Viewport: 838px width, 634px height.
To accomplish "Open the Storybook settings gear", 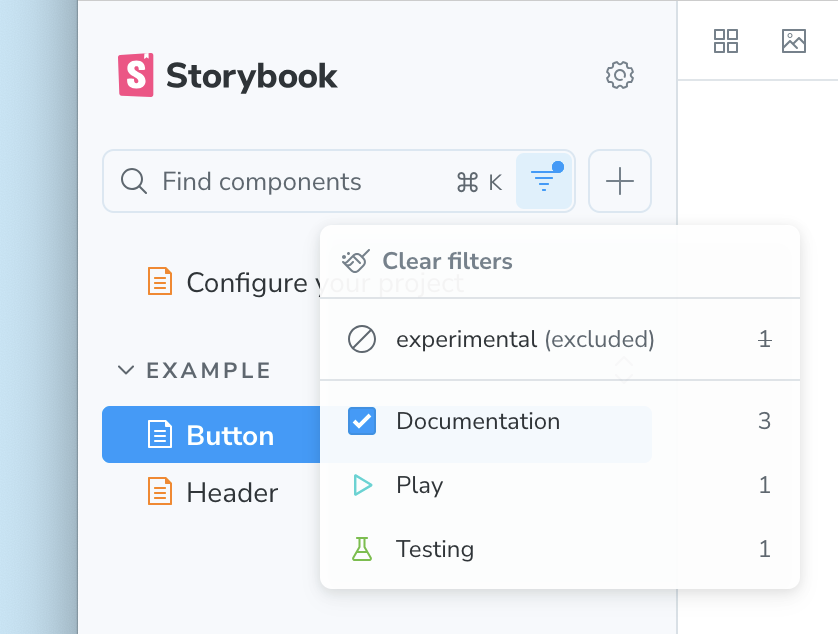I will (x=619, y=75).
